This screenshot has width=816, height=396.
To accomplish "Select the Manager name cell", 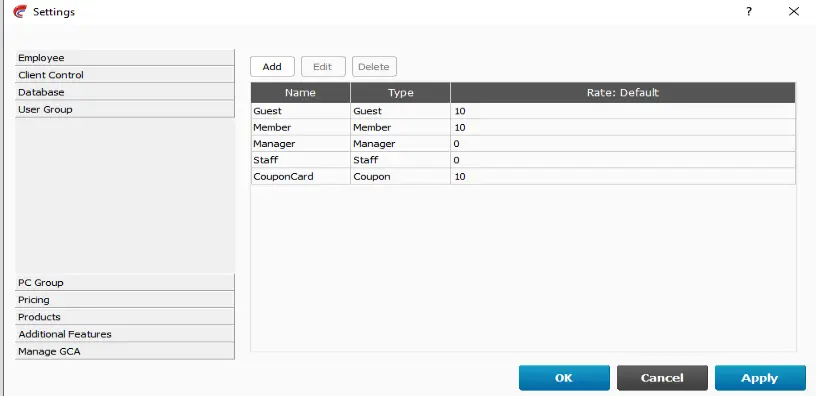I will pos(301,144).
